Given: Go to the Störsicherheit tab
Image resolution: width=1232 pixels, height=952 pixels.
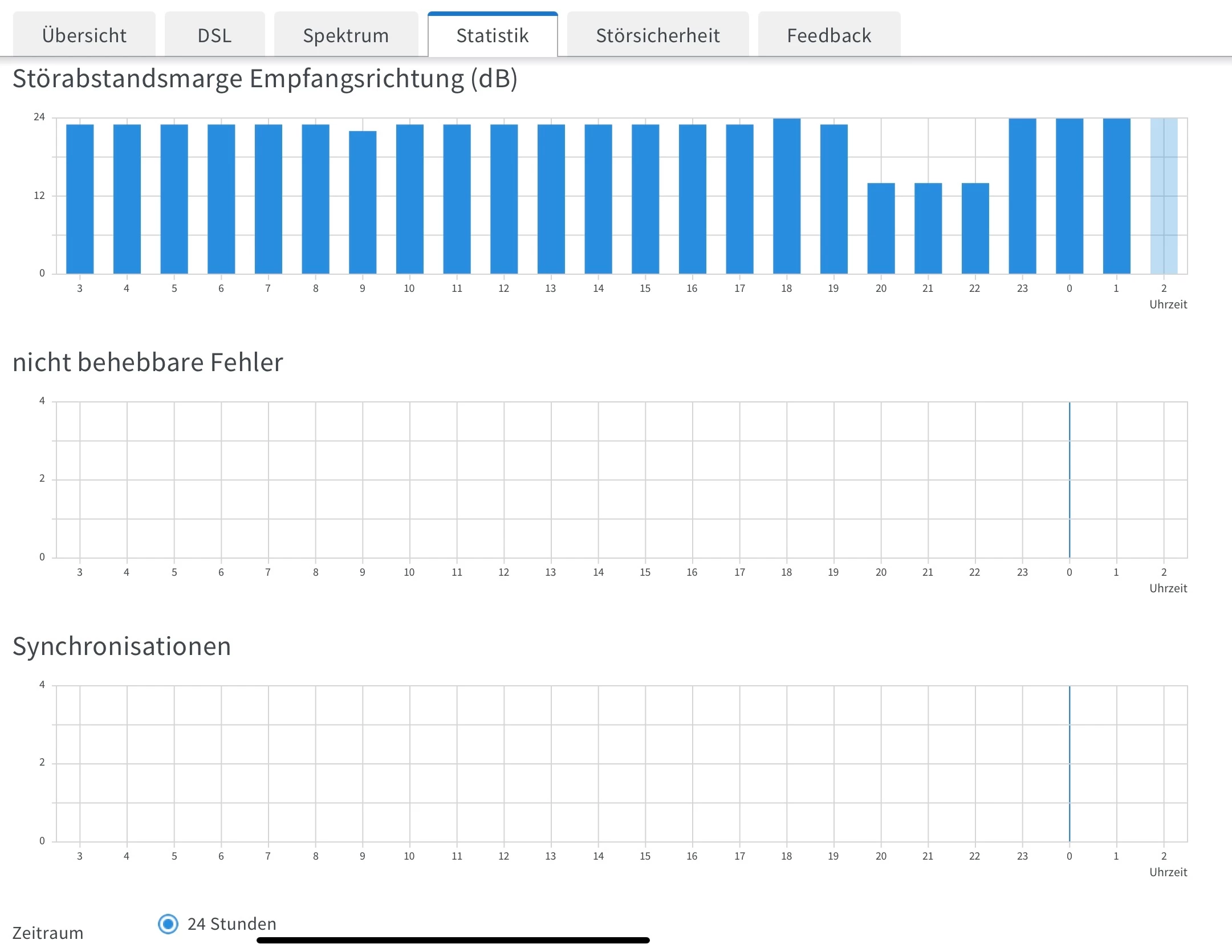Looking at the screenshot, I should [657, 35].
